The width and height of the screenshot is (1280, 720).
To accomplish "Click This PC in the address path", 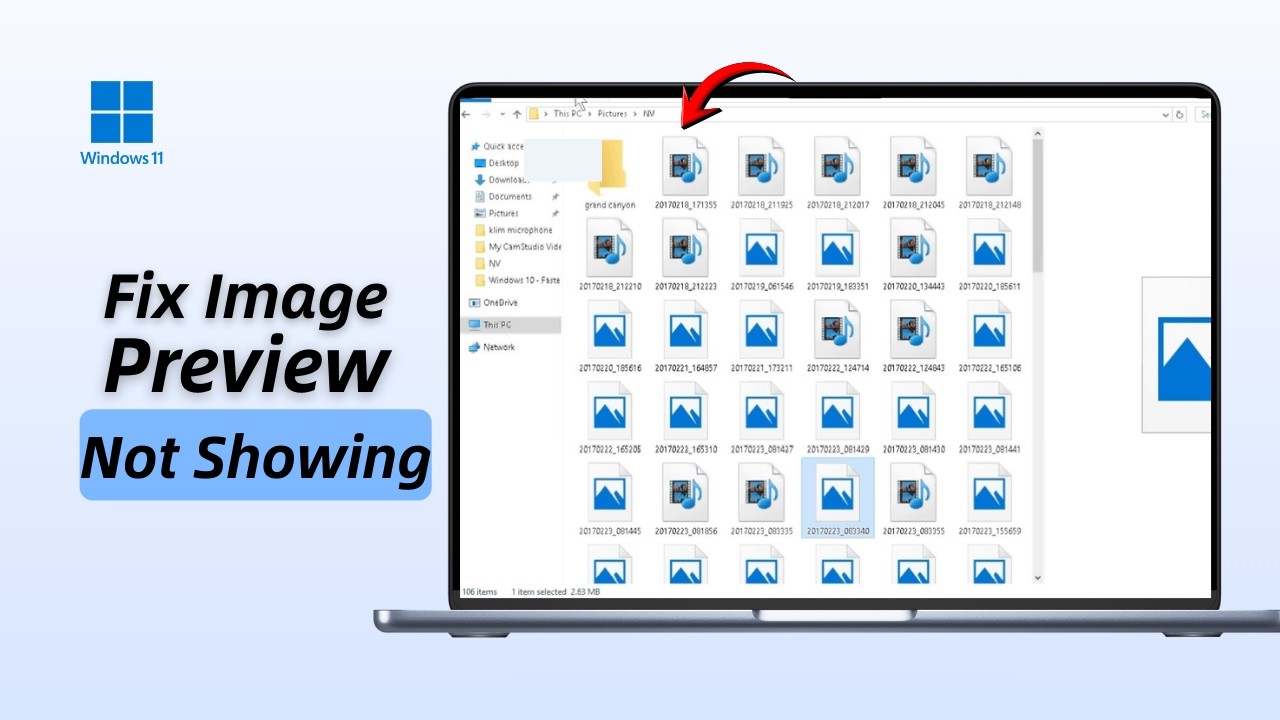I will pyautogui.click(x=568, y=114).
